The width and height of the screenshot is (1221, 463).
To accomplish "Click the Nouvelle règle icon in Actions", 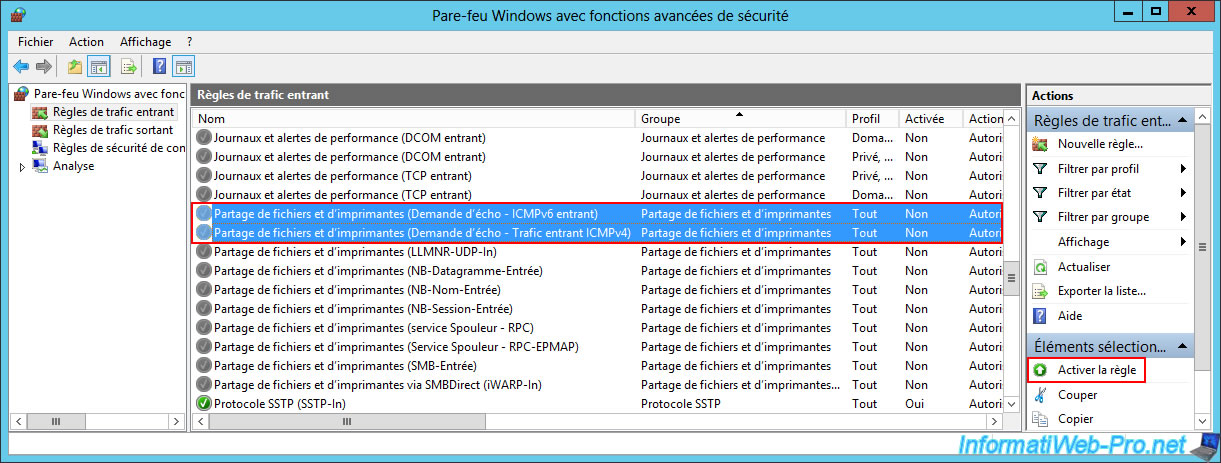I will click(x=1040, y=144).
